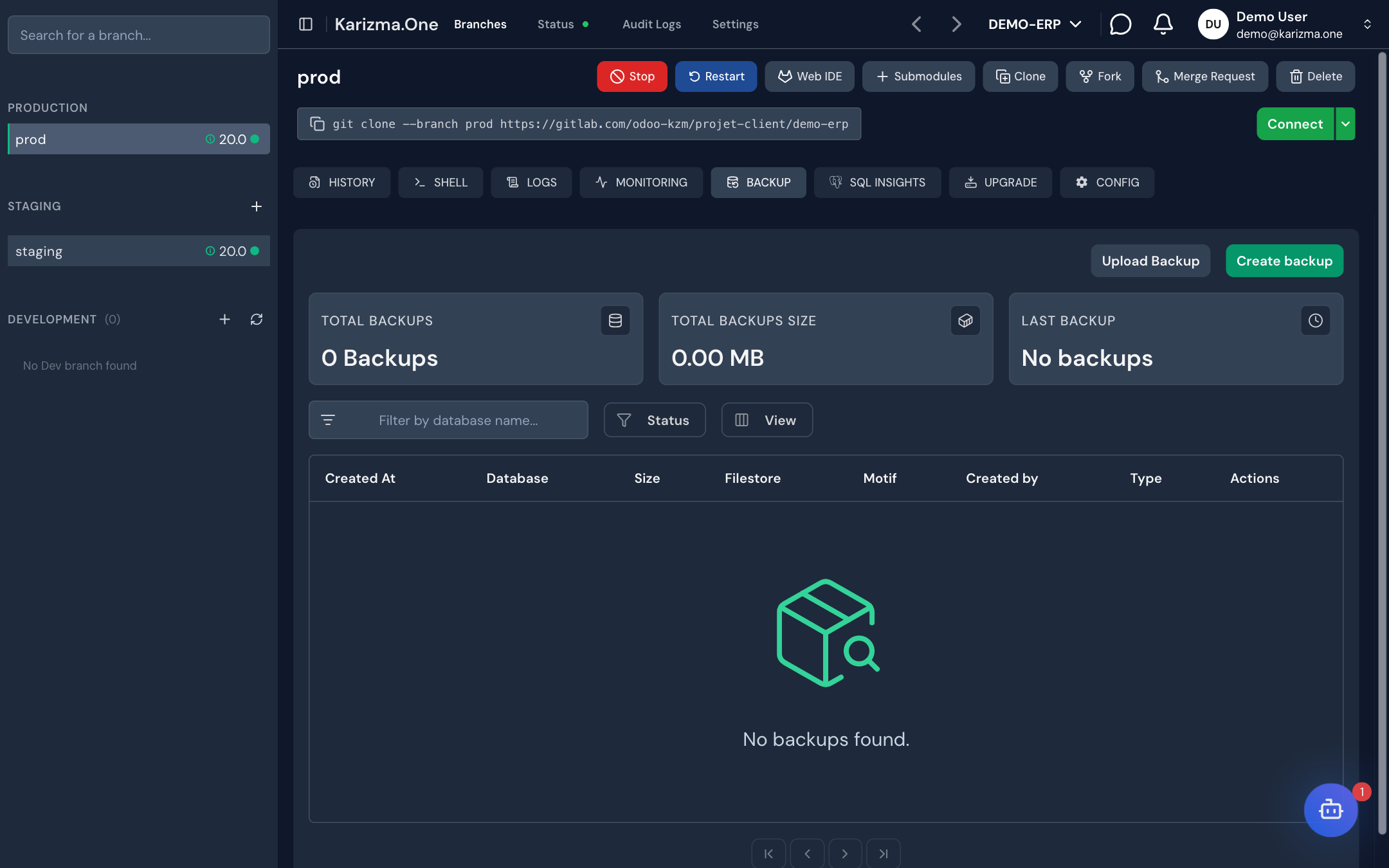Restart the prod branch

coord(716,77)
